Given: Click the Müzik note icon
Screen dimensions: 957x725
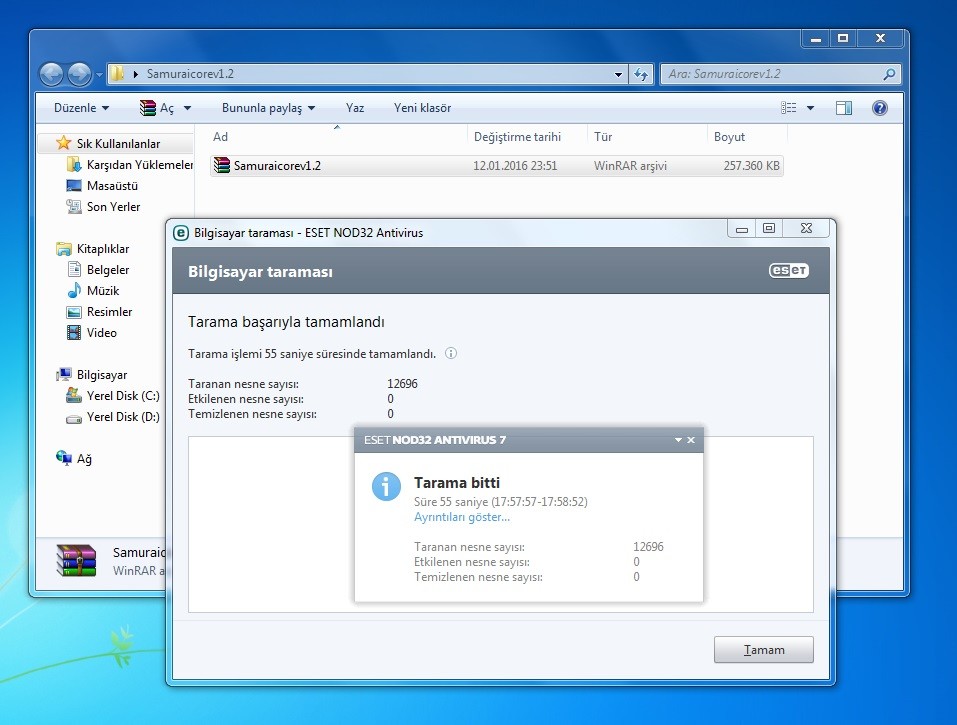Looking at the screenshot, I should click(74, 290).
